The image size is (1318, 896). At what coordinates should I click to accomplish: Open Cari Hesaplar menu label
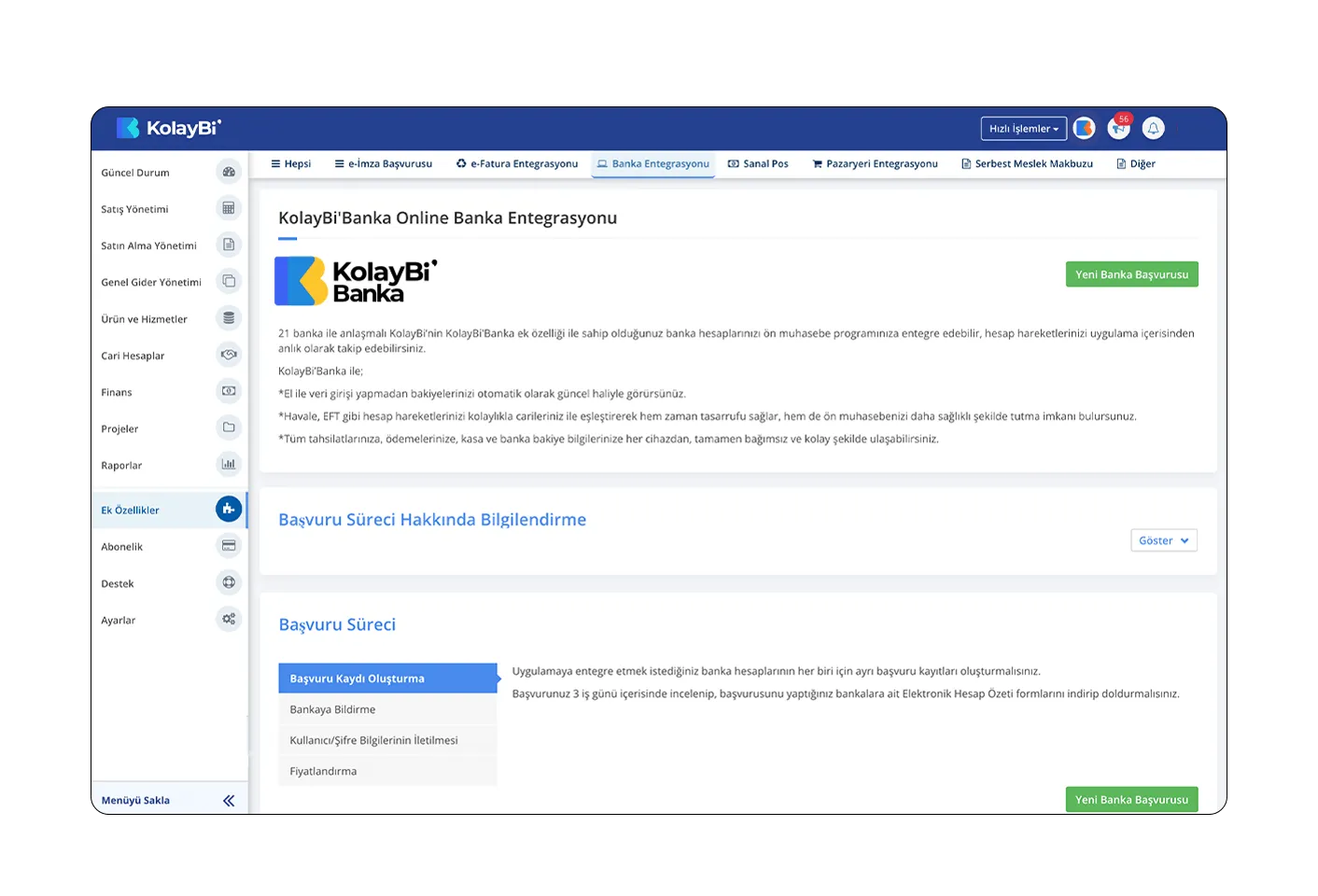133,356
